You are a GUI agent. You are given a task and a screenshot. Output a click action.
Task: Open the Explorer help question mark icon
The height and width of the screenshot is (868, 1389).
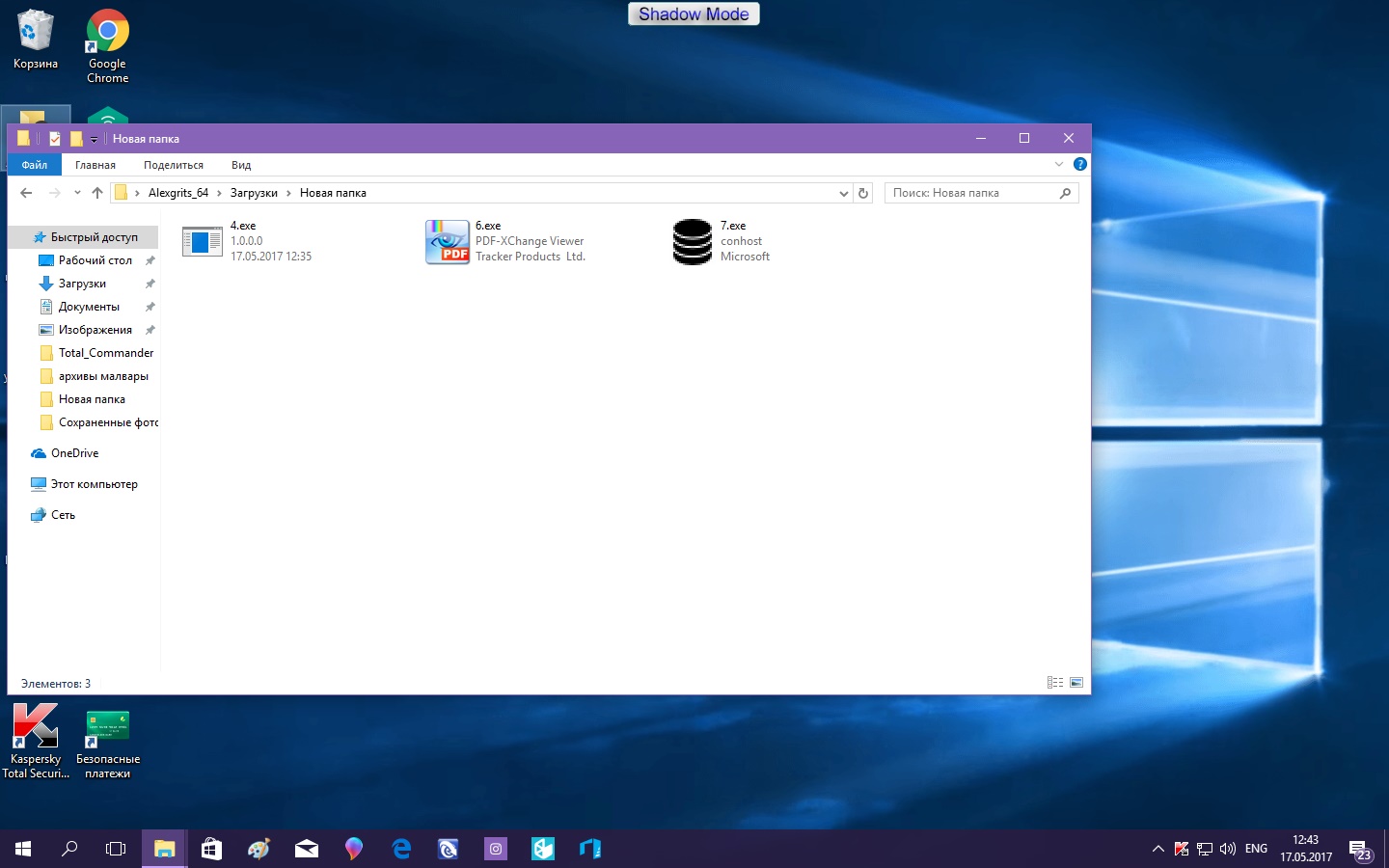click(1080, 164)
